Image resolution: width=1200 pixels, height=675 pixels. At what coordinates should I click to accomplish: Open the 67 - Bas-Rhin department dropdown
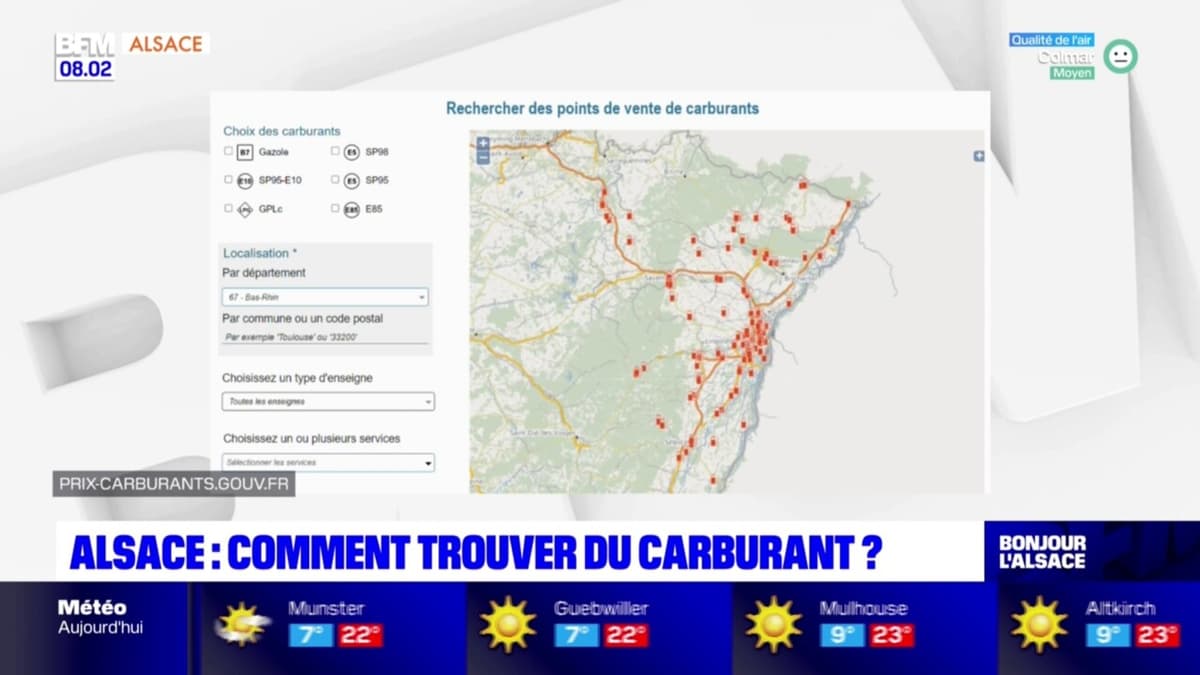[x=325, y=297]
